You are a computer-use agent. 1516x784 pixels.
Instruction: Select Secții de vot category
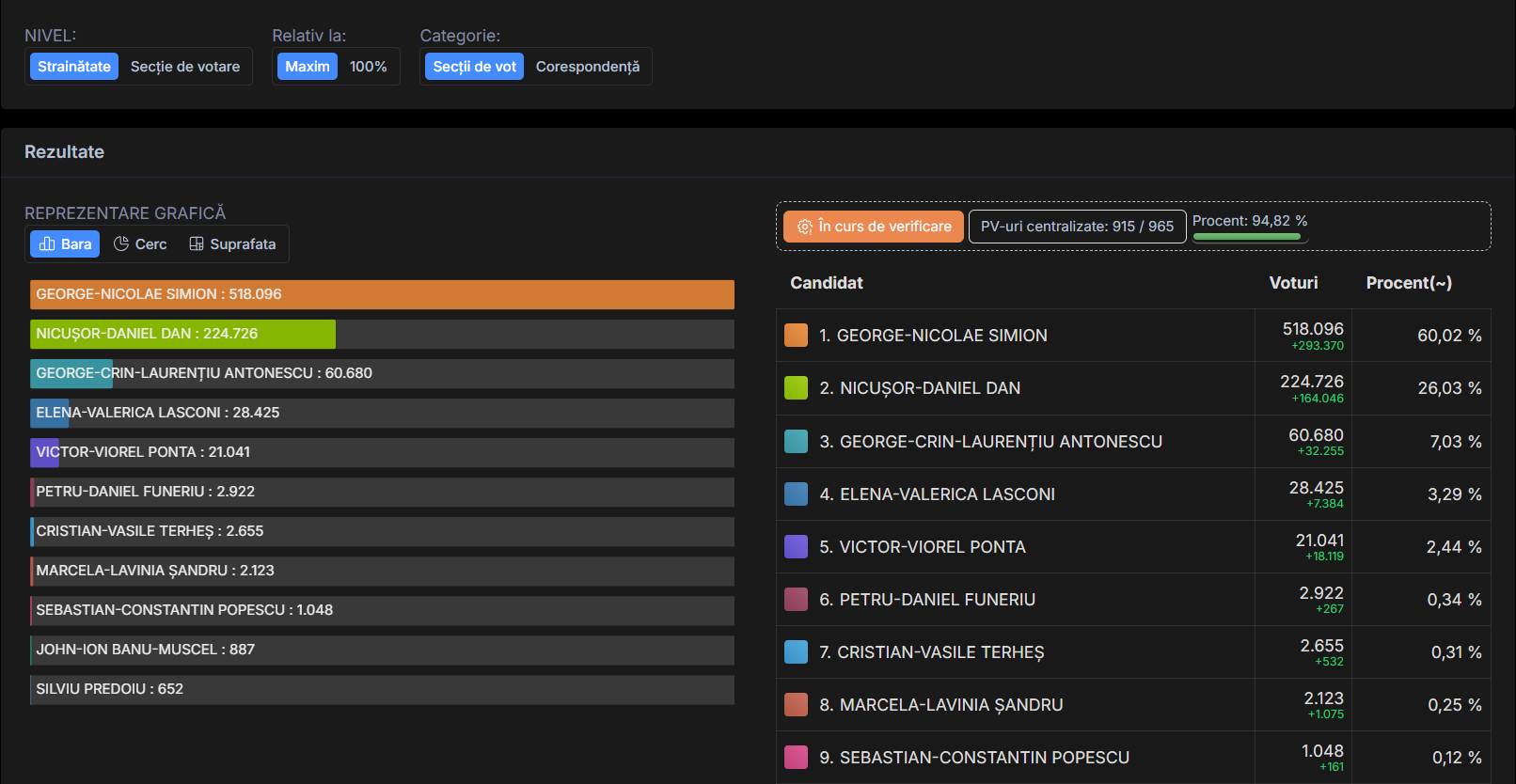474,67
